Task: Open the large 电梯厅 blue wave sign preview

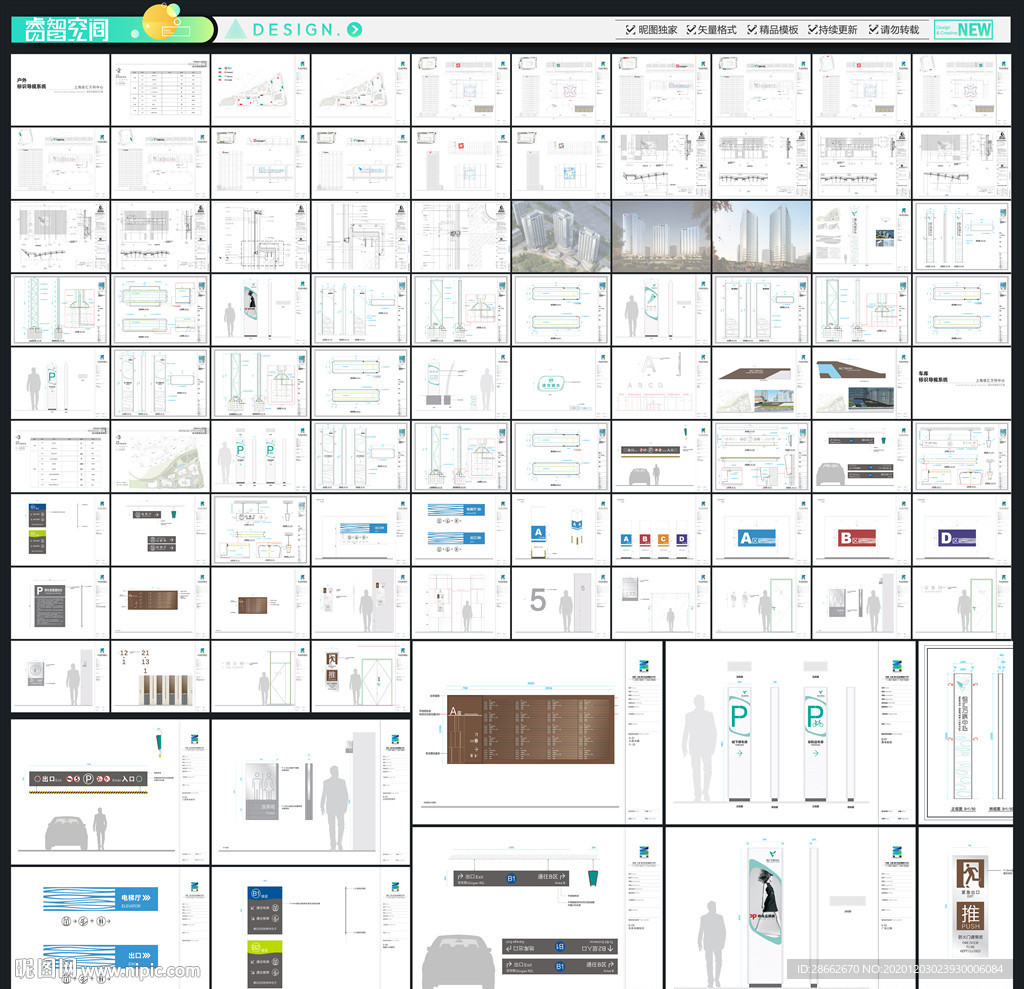Action: point(110,928)
